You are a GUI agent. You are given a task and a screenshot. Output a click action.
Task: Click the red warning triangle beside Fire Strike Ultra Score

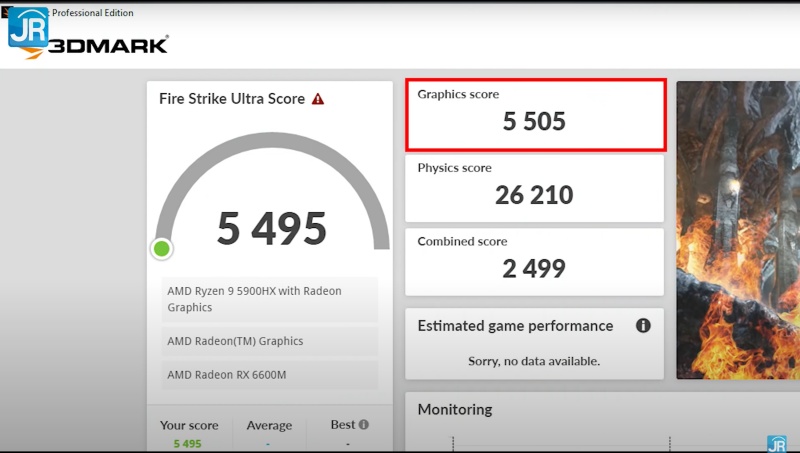click(x=318, y=99)
